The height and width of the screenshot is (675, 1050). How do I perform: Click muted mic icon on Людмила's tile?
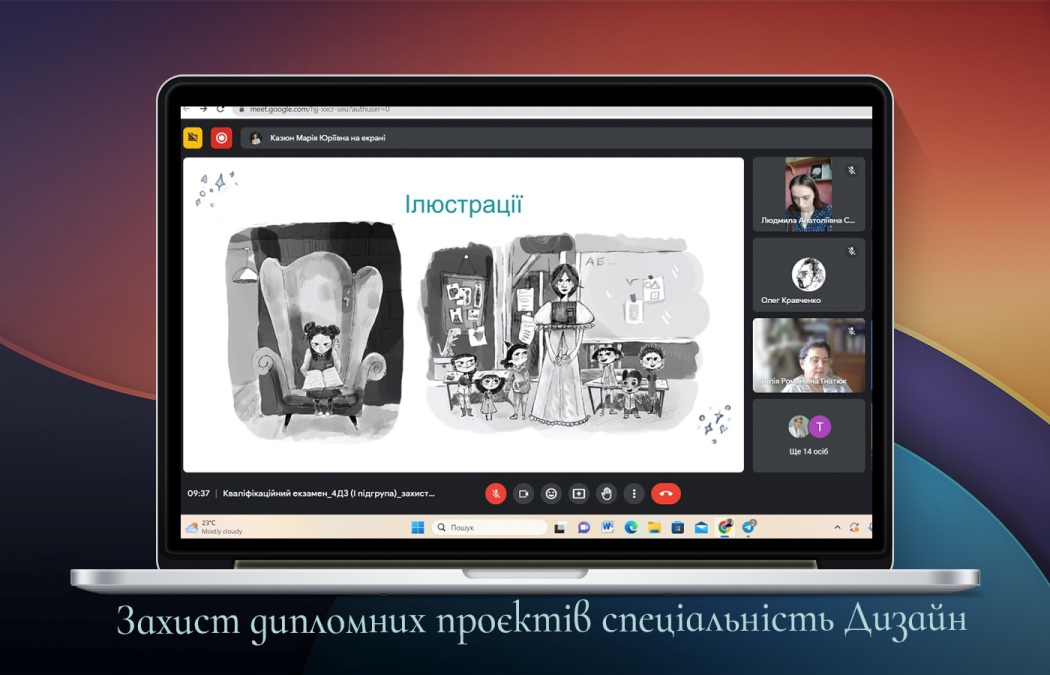[852, 170]
